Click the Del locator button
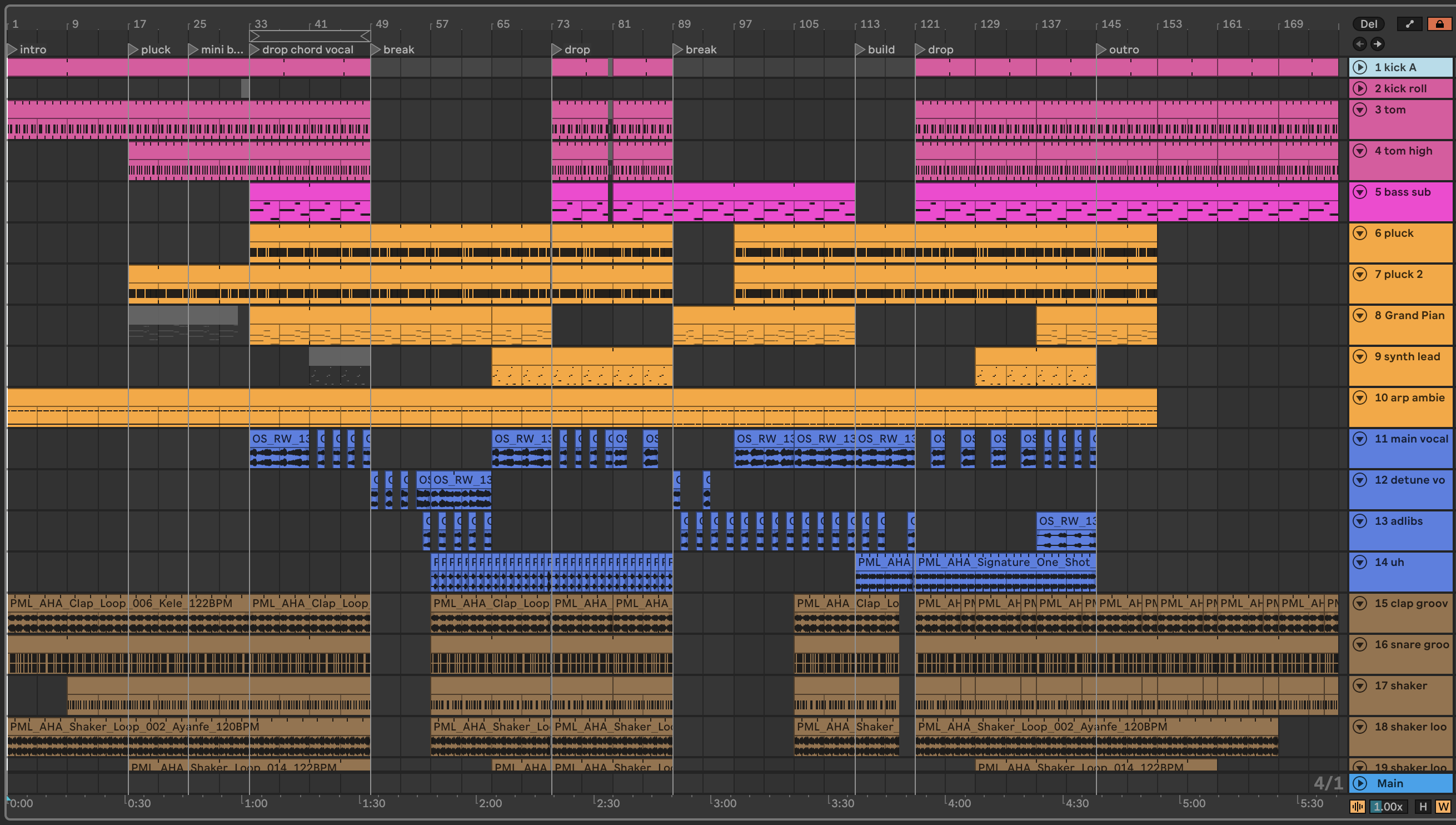Image resolution: width=1456 pixels, height=825 pixels. [1368, 24]
